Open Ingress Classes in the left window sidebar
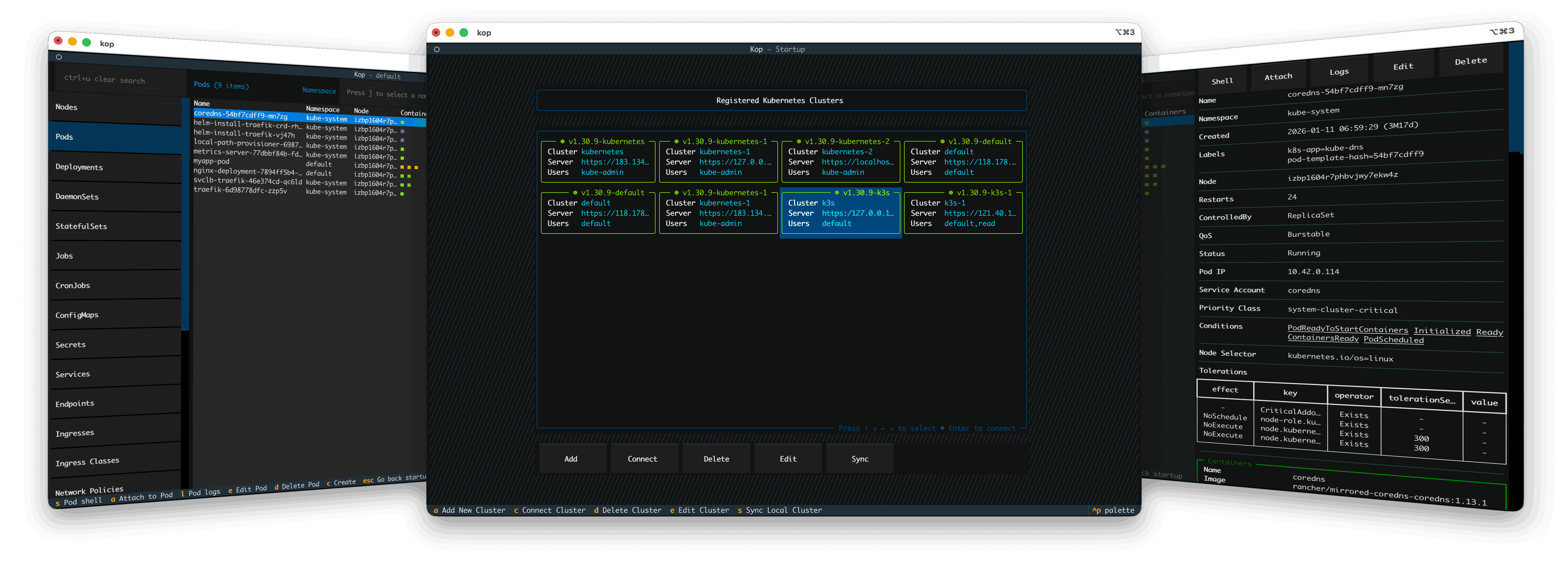This screenshot has height=561, width=1568. 115,461
